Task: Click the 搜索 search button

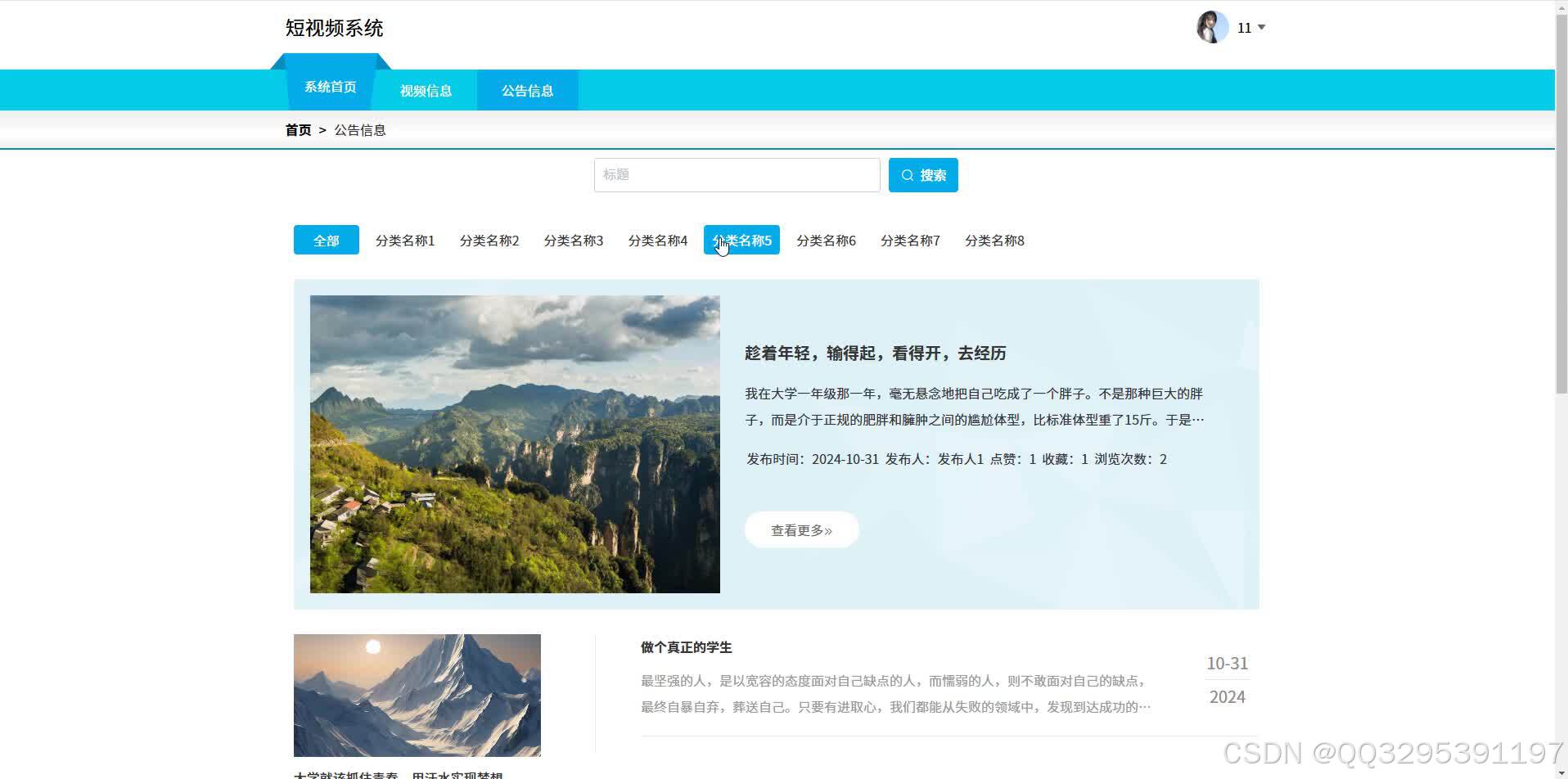Action: (x=923, y=174)
